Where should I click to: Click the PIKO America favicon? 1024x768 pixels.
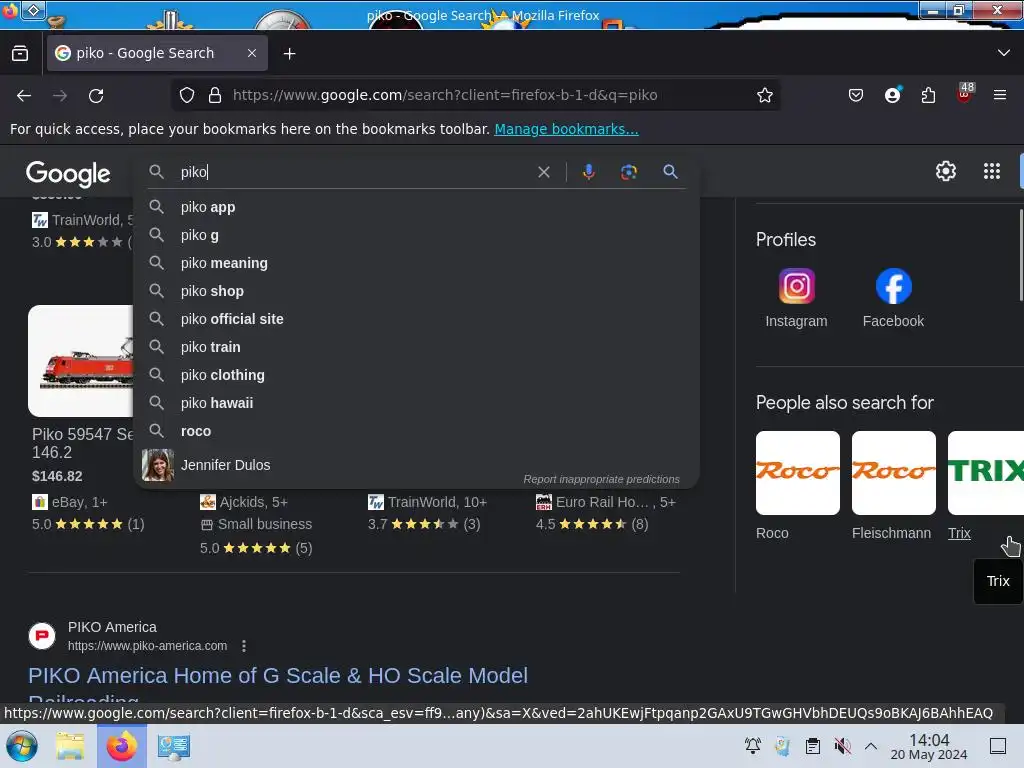click(42, 635)
